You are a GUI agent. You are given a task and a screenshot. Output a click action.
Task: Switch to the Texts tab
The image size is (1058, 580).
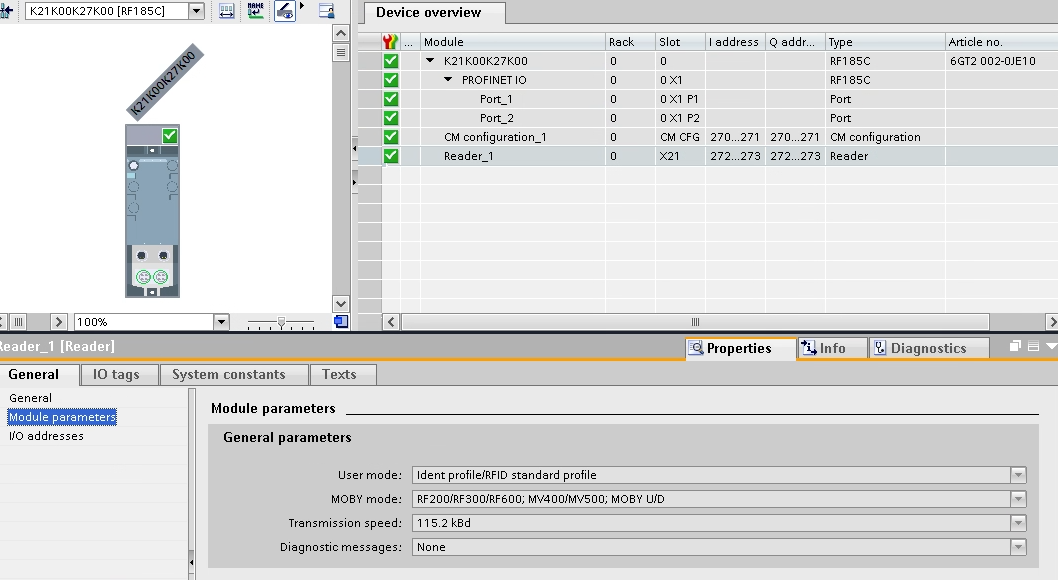point(343,374)
